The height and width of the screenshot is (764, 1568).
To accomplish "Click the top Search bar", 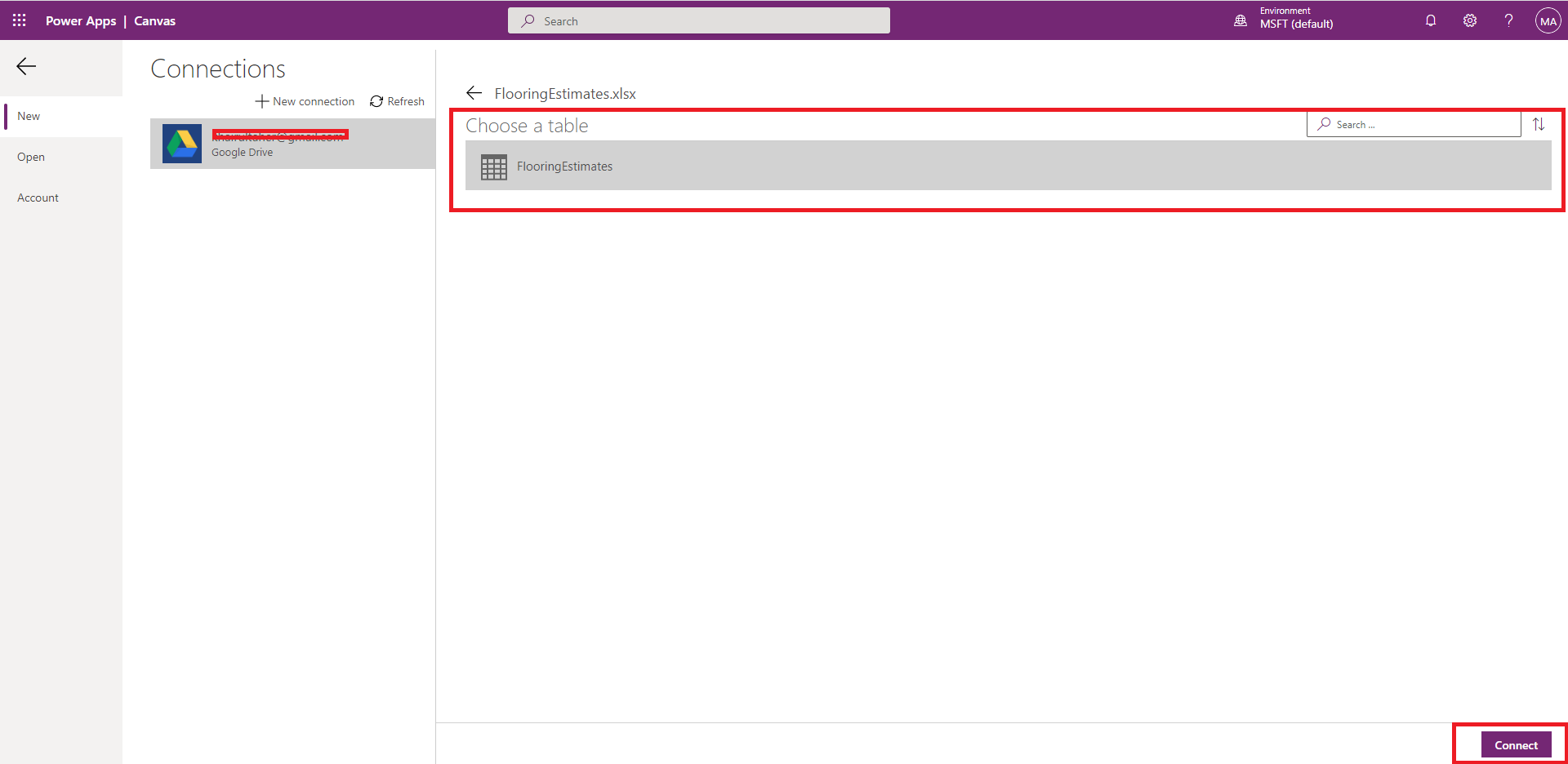I will [x=699, y=21].
